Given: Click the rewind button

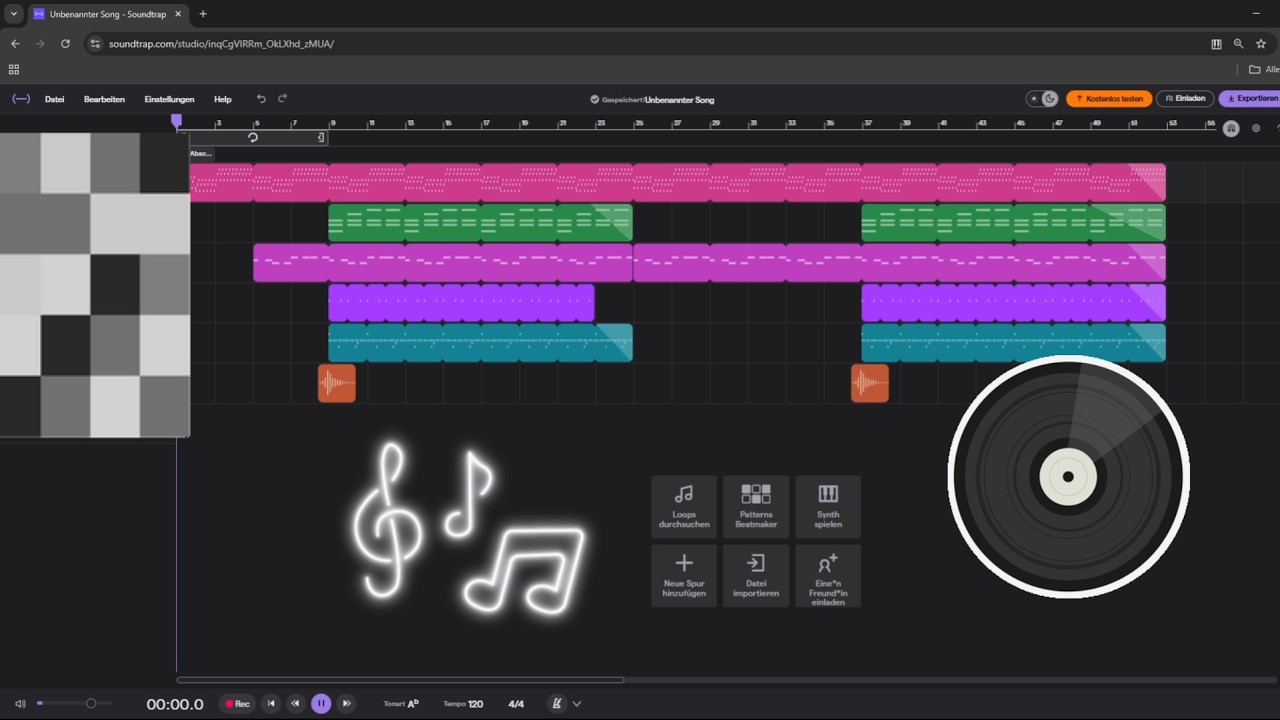Looking at the screenshot, I should click(x=295, y=704).
